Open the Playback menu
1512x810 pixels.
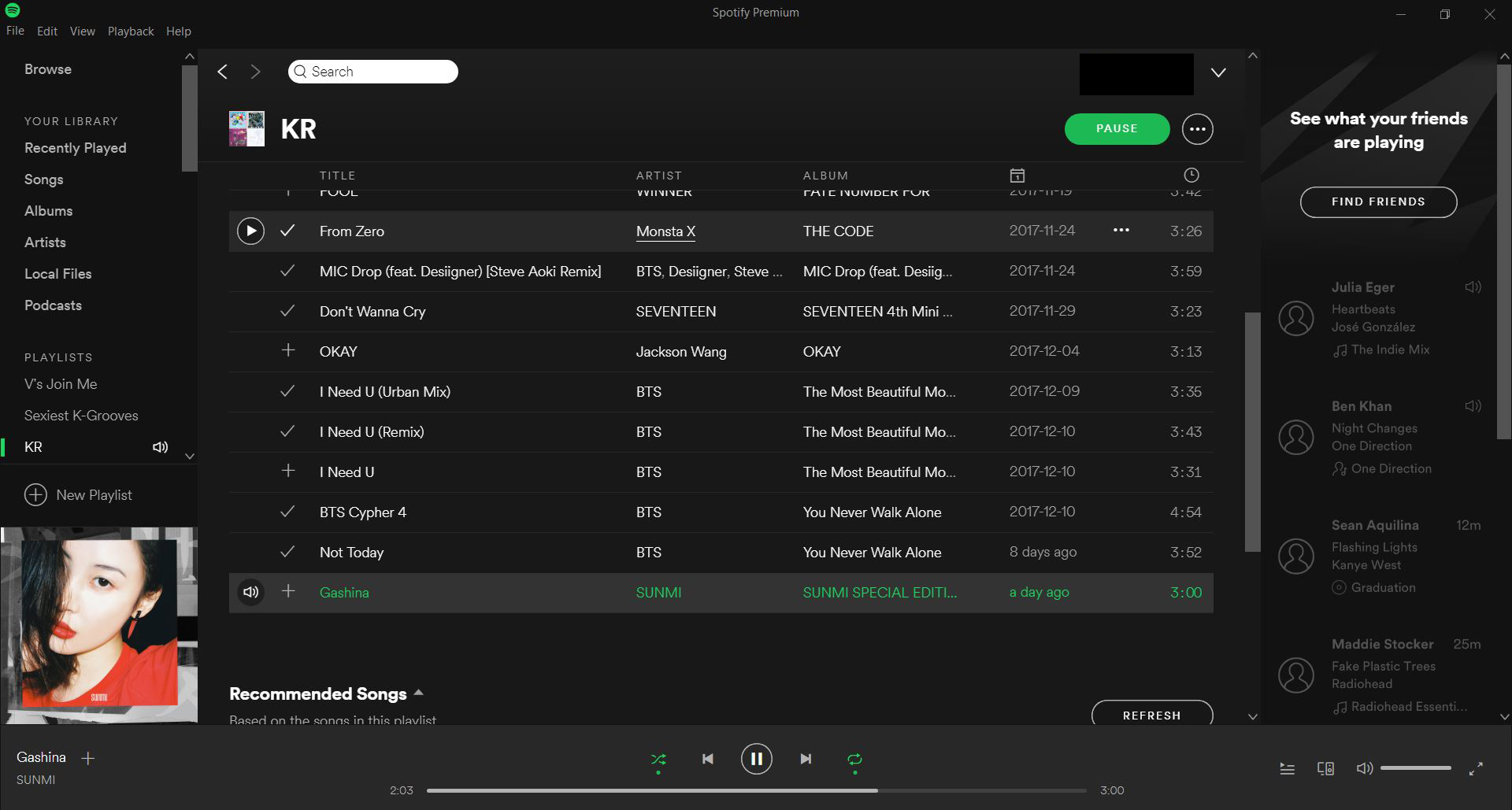(x=131, y=31)
